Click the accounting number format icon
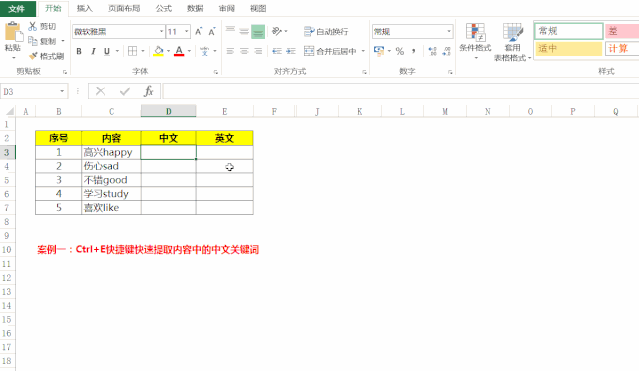The width and height of the screenshot is (639, 371). click(x=379, y=51)
